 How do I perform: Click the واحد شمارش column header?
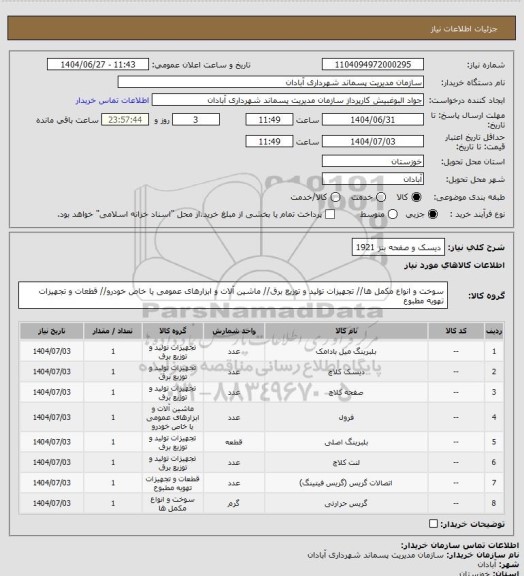pyautogui.click(x=234, y=331)
